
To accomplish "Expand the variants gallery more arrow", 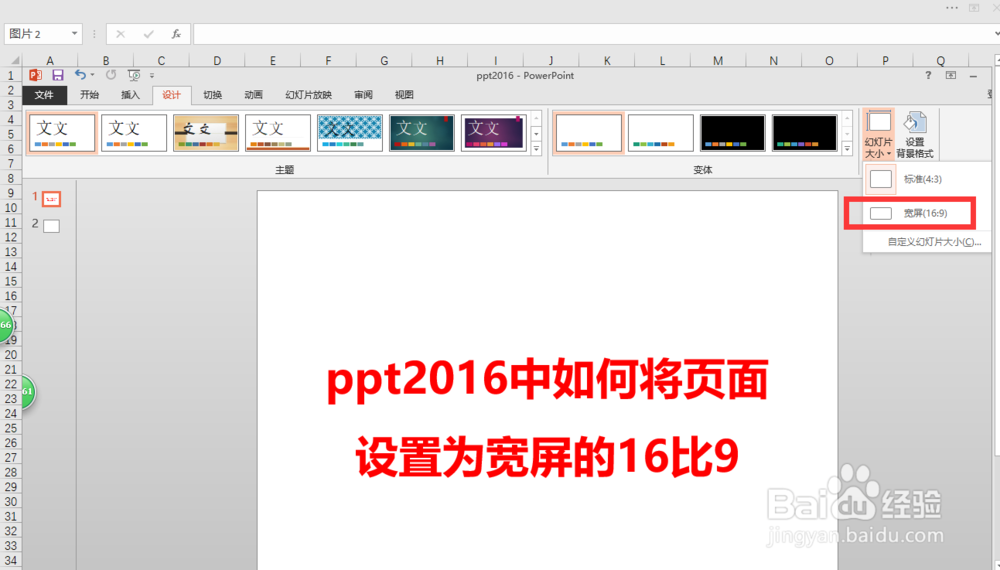I will [x=847, y=149].
